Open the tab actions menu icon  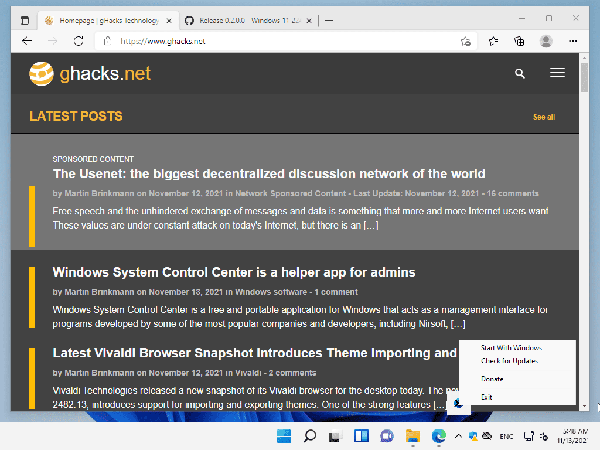(25, 20)
